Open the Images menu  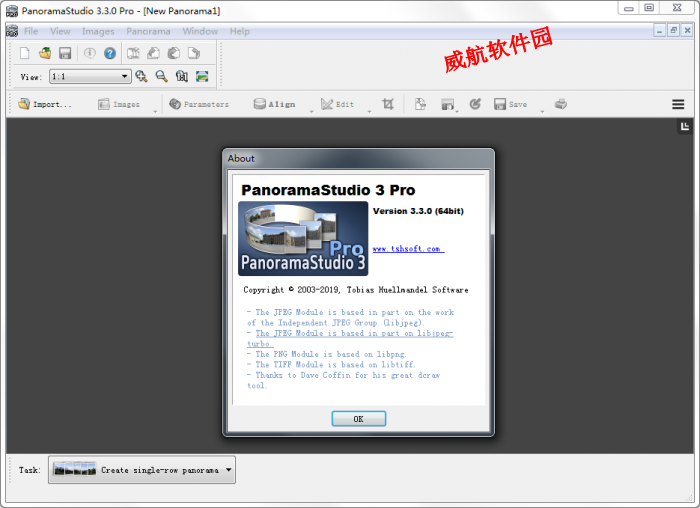98,31
